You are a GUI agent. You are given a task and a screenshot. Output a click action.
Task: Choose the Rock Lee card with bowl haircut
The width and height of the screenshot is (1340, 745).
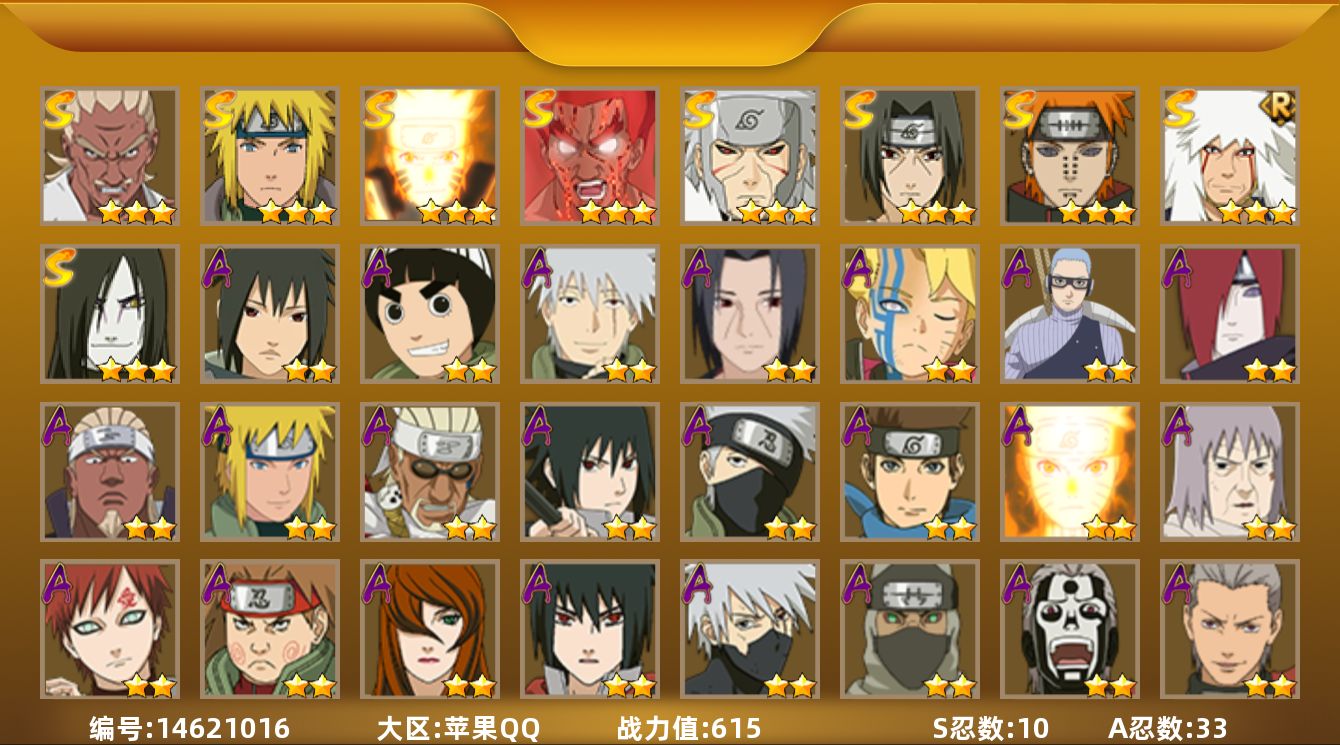429,313
